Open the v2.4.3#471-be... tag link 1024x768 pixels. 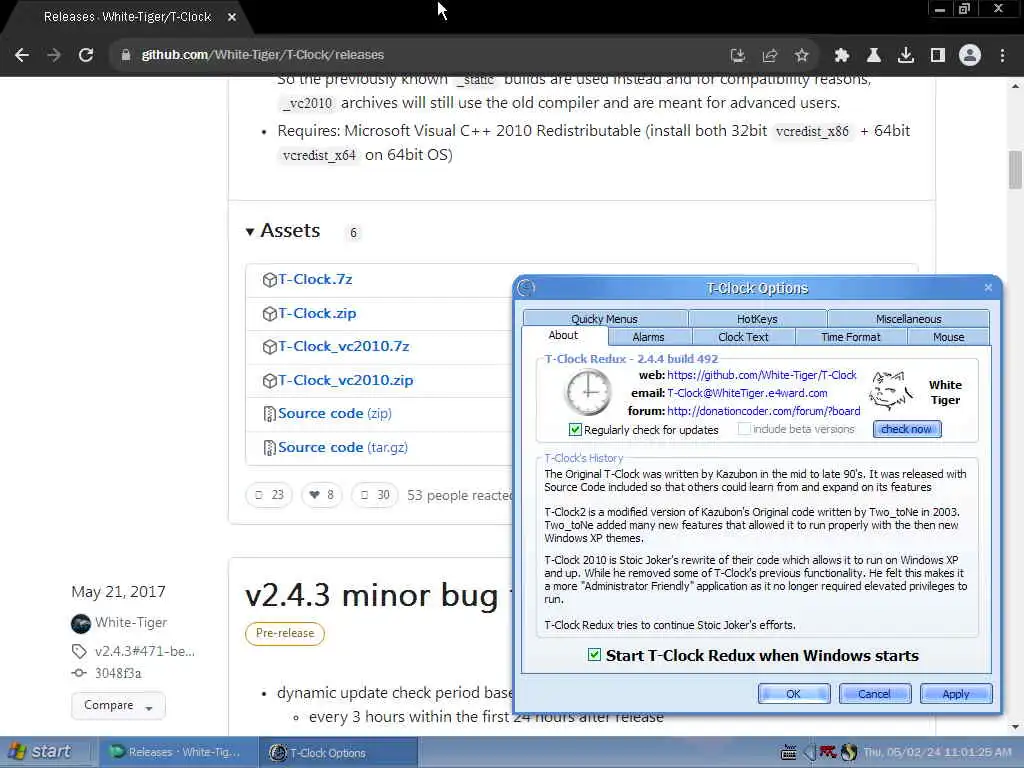(144, 651)
